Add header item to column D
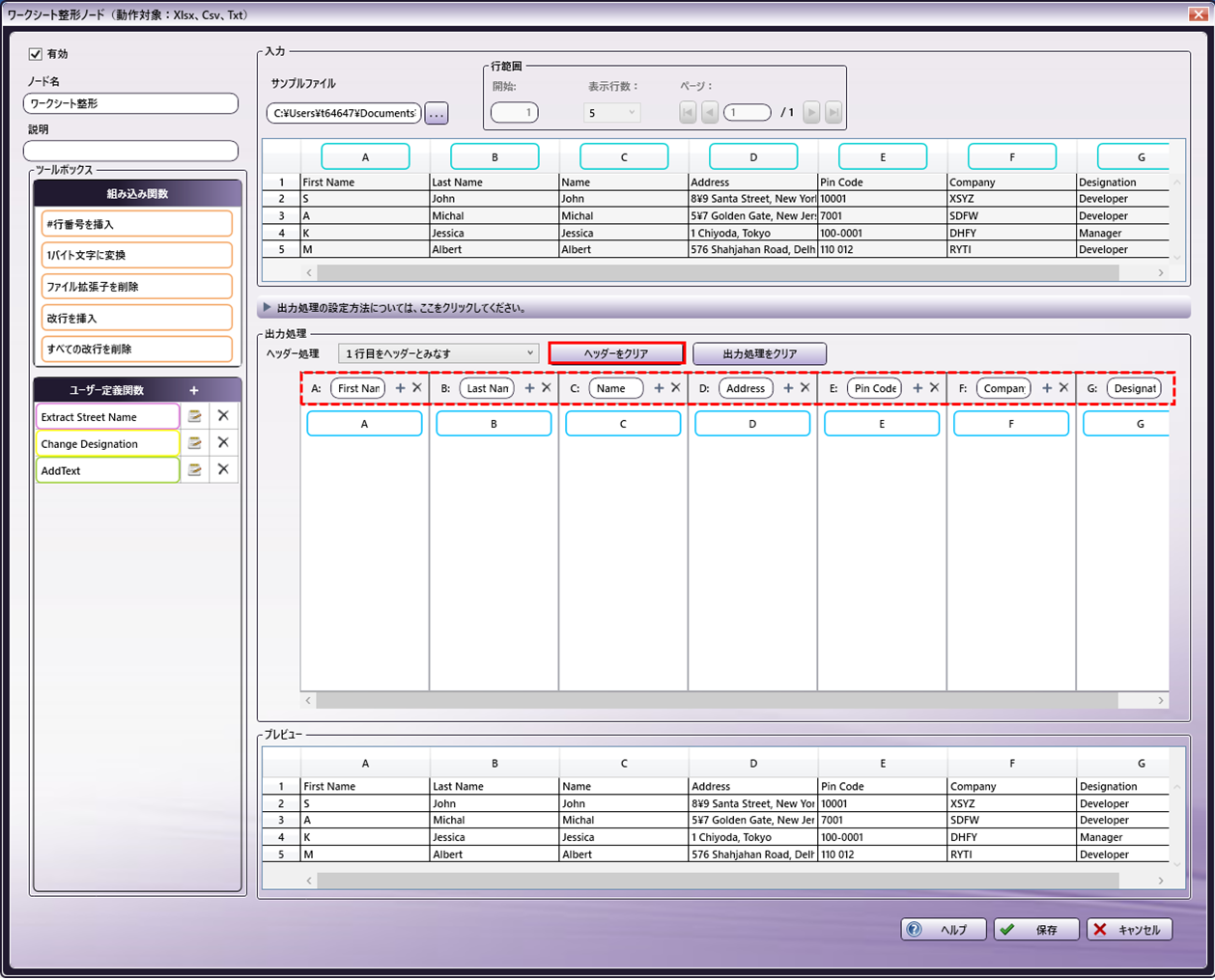 click(788, 388)
